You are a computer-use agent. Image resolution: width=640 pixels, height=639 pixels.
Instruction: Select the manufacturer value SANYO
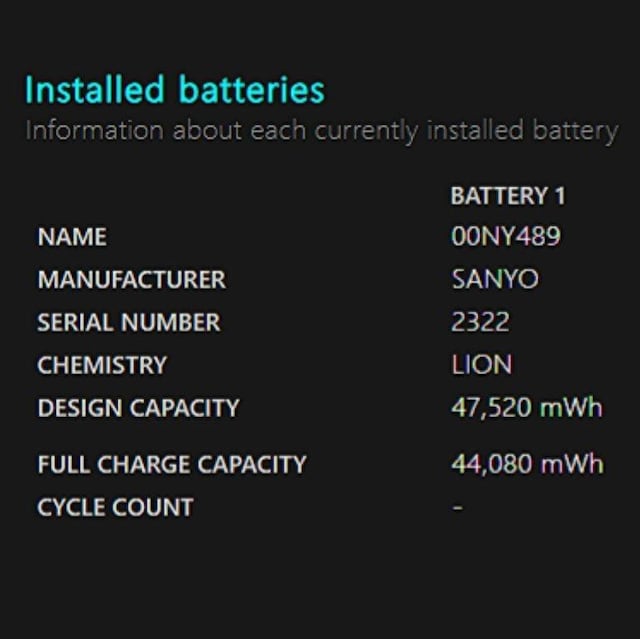tap(495, 279)
